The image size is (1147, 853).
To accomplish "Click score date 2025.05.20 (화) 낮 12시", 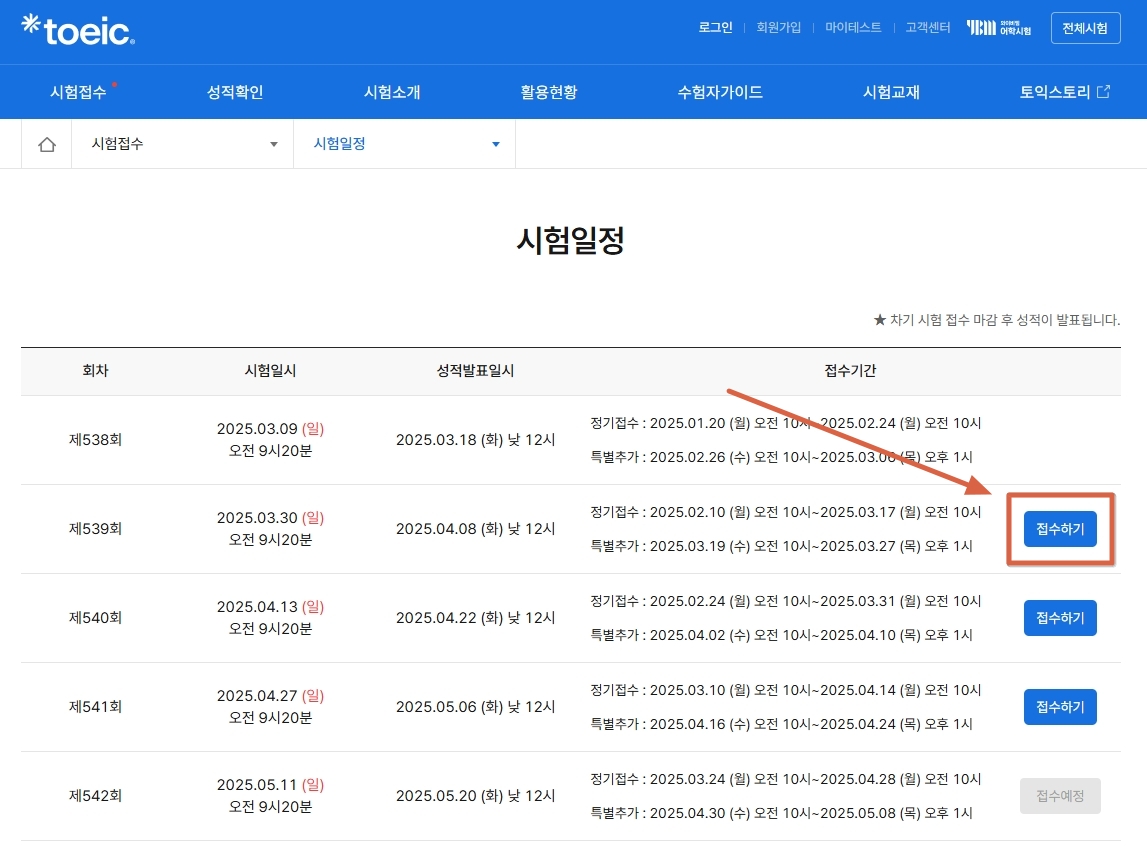I will click(475, 796).
